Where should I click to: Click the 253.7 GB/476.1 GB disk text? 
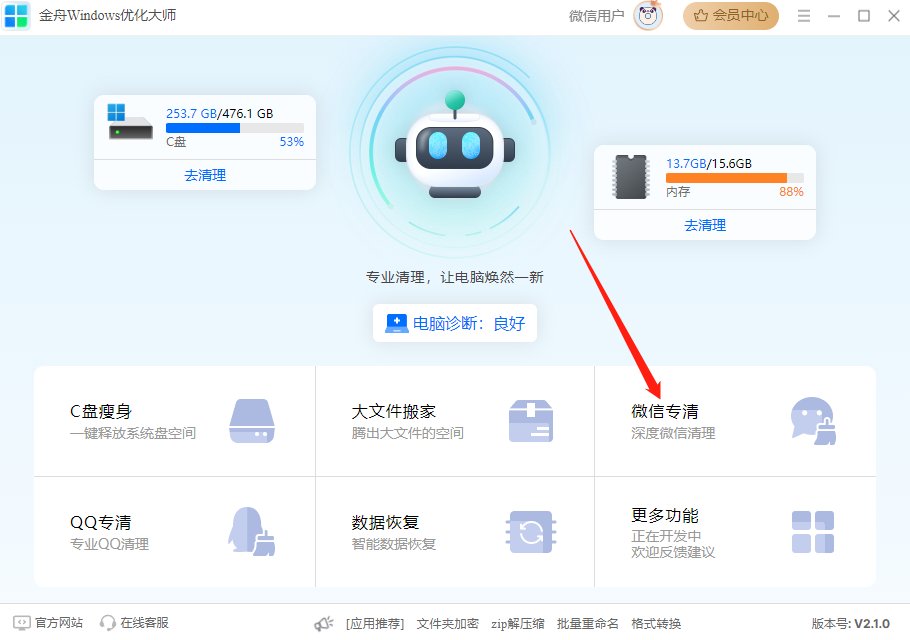(219, 113)
